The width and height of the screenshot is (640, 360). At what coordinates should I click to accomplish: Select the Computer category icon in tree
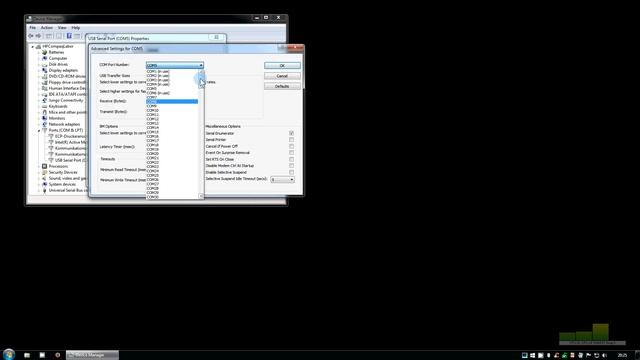tap(44, 58)
